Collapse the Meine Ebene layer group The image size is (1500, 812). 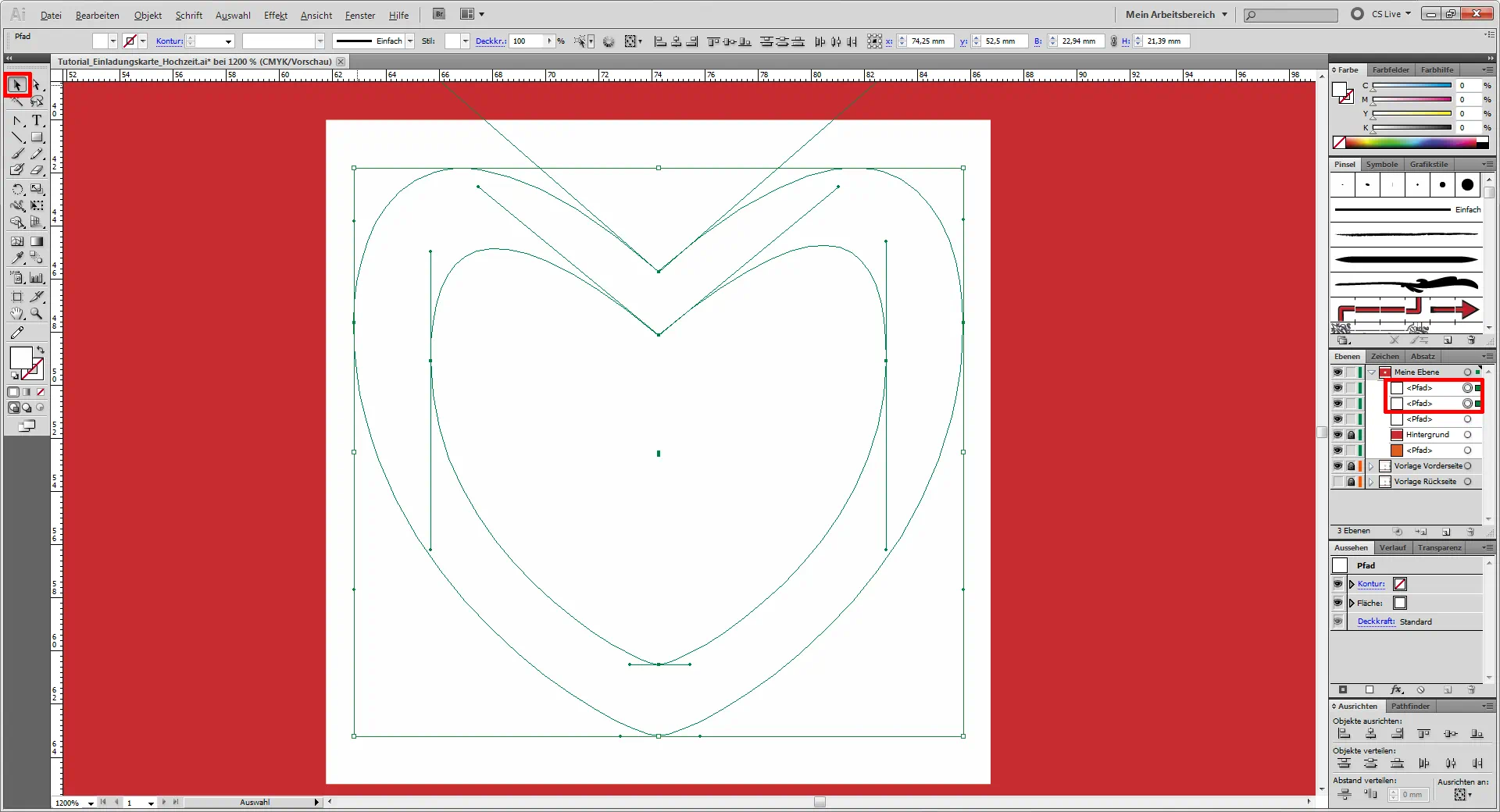point(1372,372)
